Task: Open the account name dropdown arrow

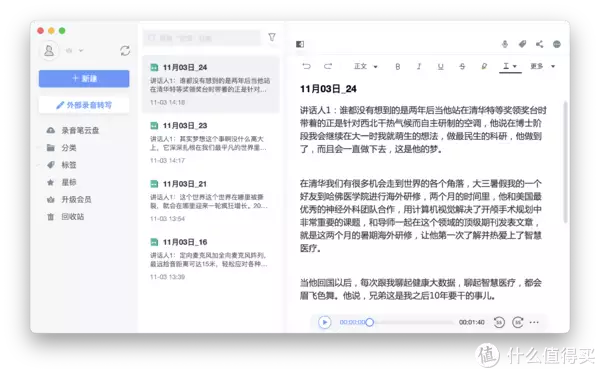Action: tap(81, 50)
